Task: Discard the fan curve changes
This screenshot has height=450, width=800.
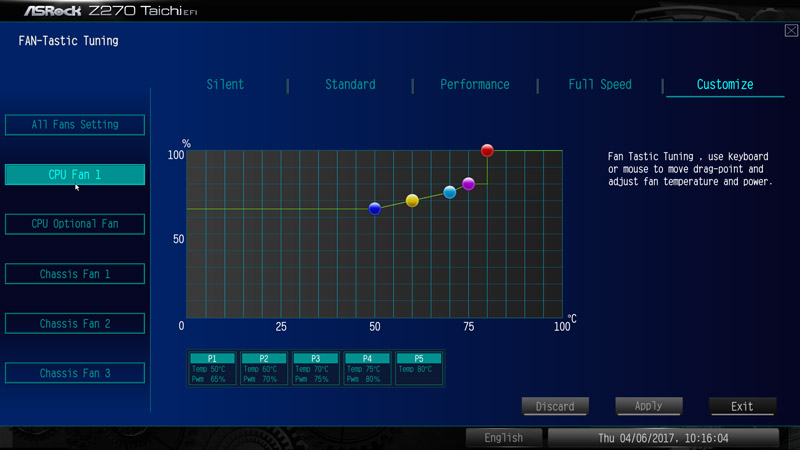Action: pos(555,406)
